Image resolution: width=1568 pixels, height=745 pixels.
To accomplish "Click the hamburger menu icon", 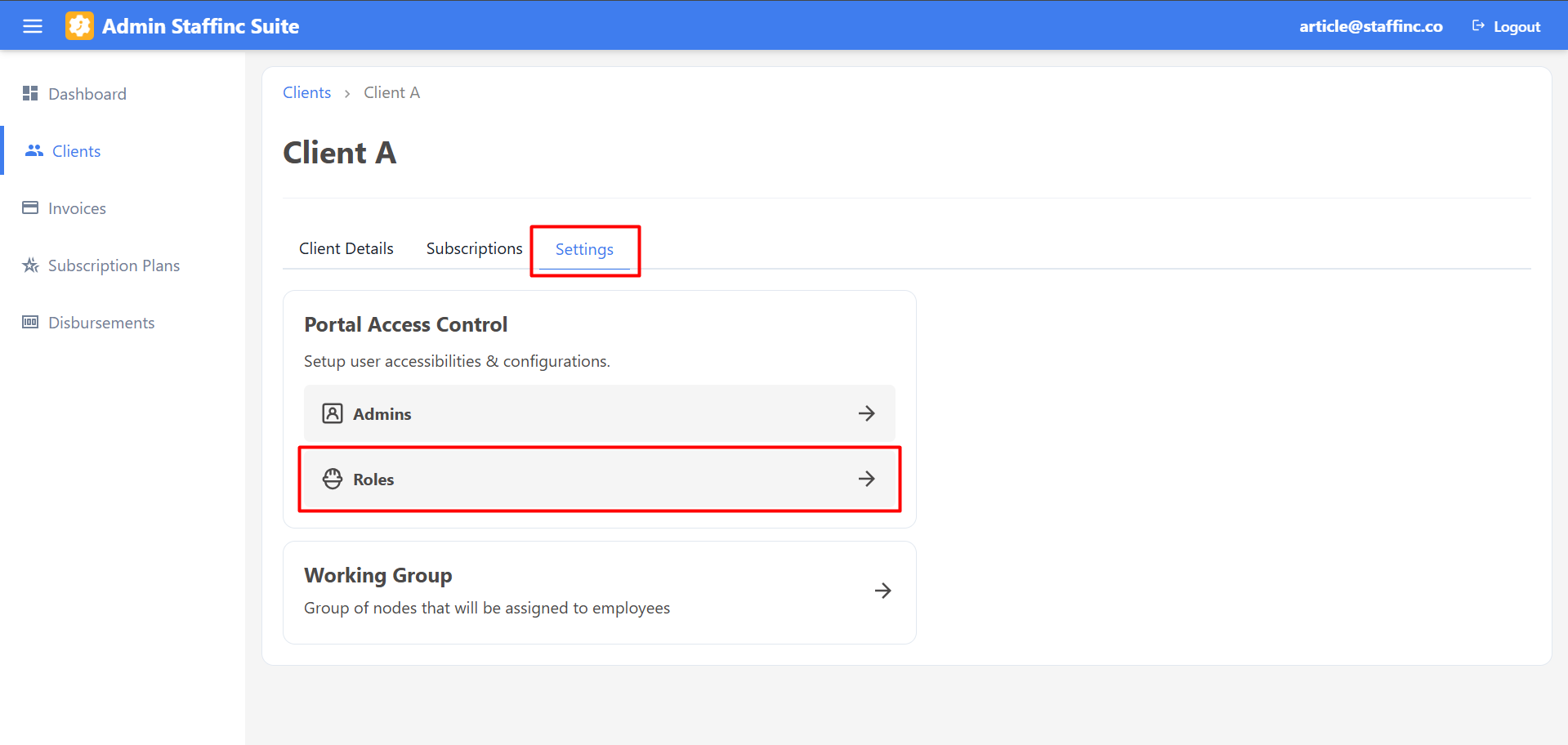I will 33,26.
